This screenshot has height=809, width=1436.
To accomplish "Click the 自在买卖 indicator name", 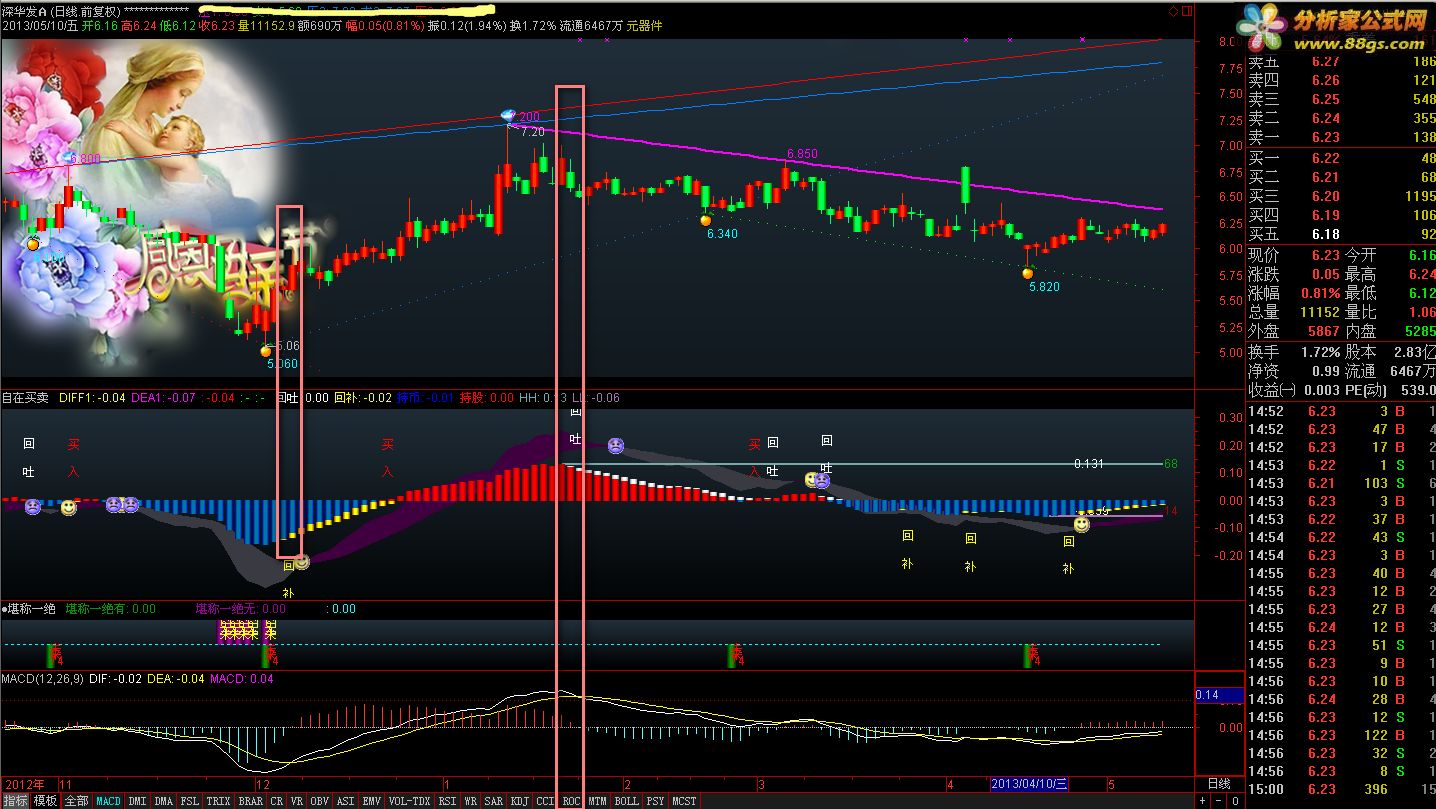I will pos(25,398).
